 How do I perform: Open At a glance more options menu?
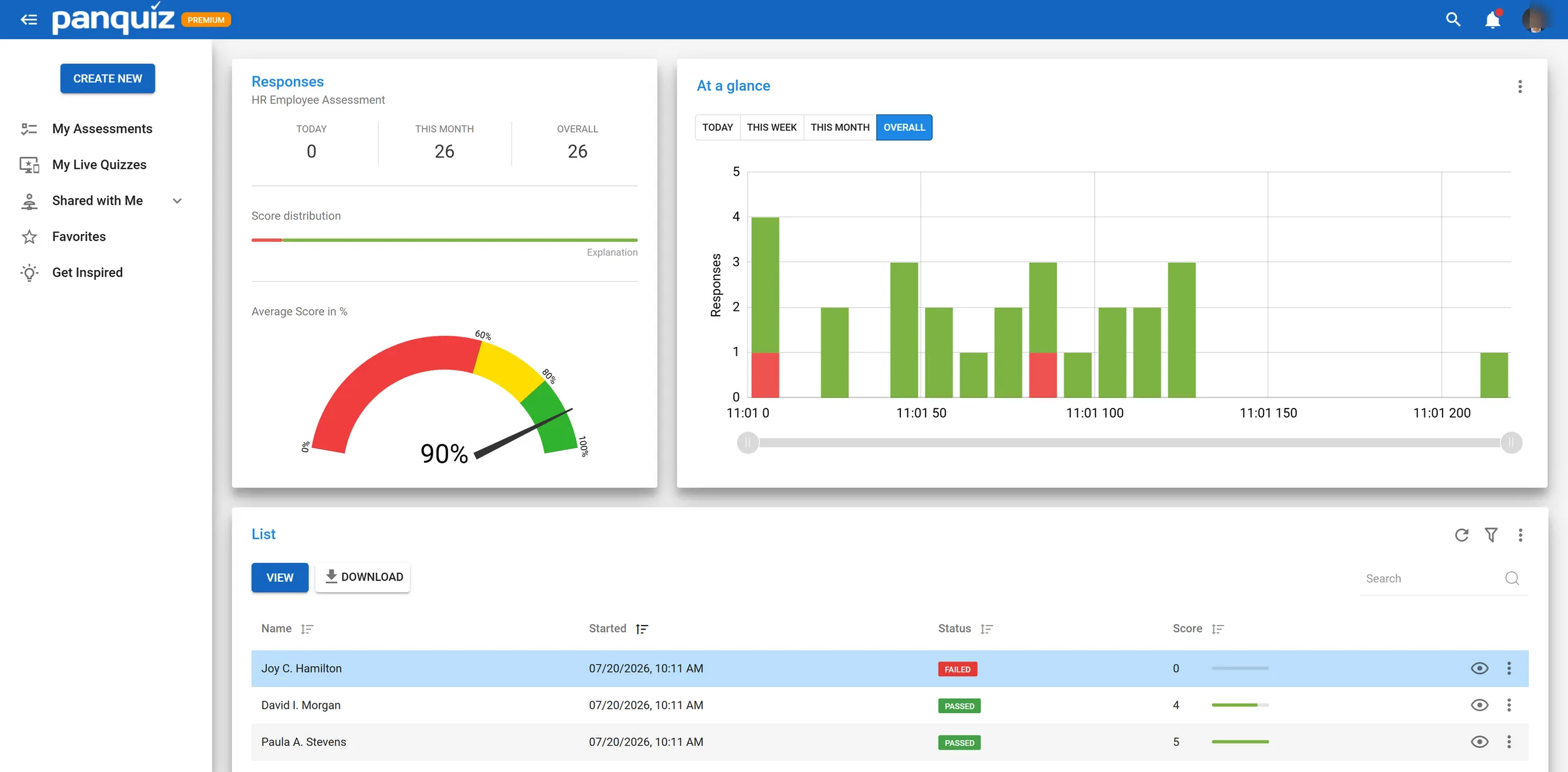click(x=1520, y=87)
